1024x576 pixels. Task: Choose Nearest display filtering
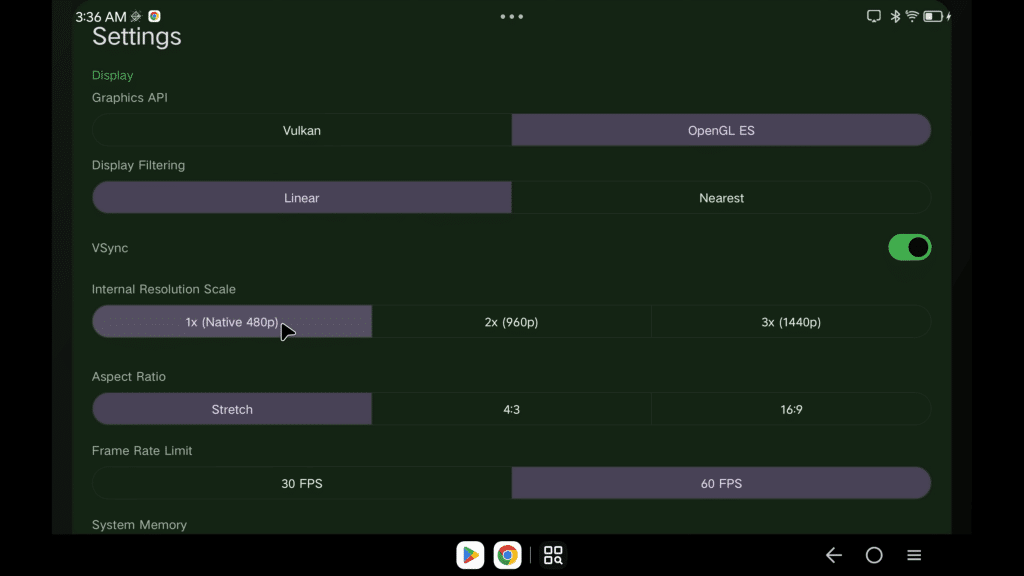721,197
